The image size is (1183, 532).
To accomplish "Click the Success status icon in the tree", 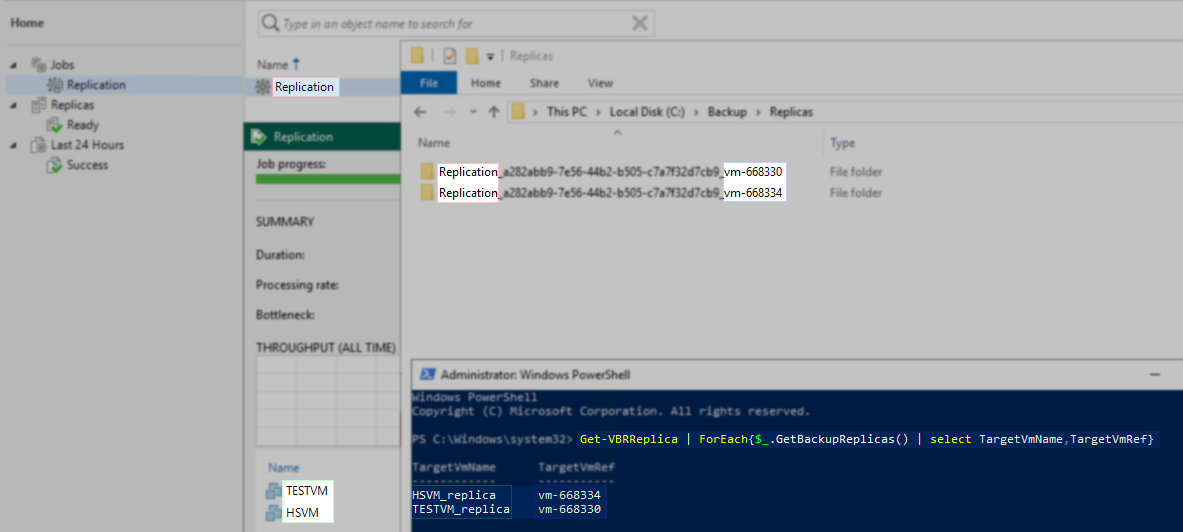I will point(54,165).
